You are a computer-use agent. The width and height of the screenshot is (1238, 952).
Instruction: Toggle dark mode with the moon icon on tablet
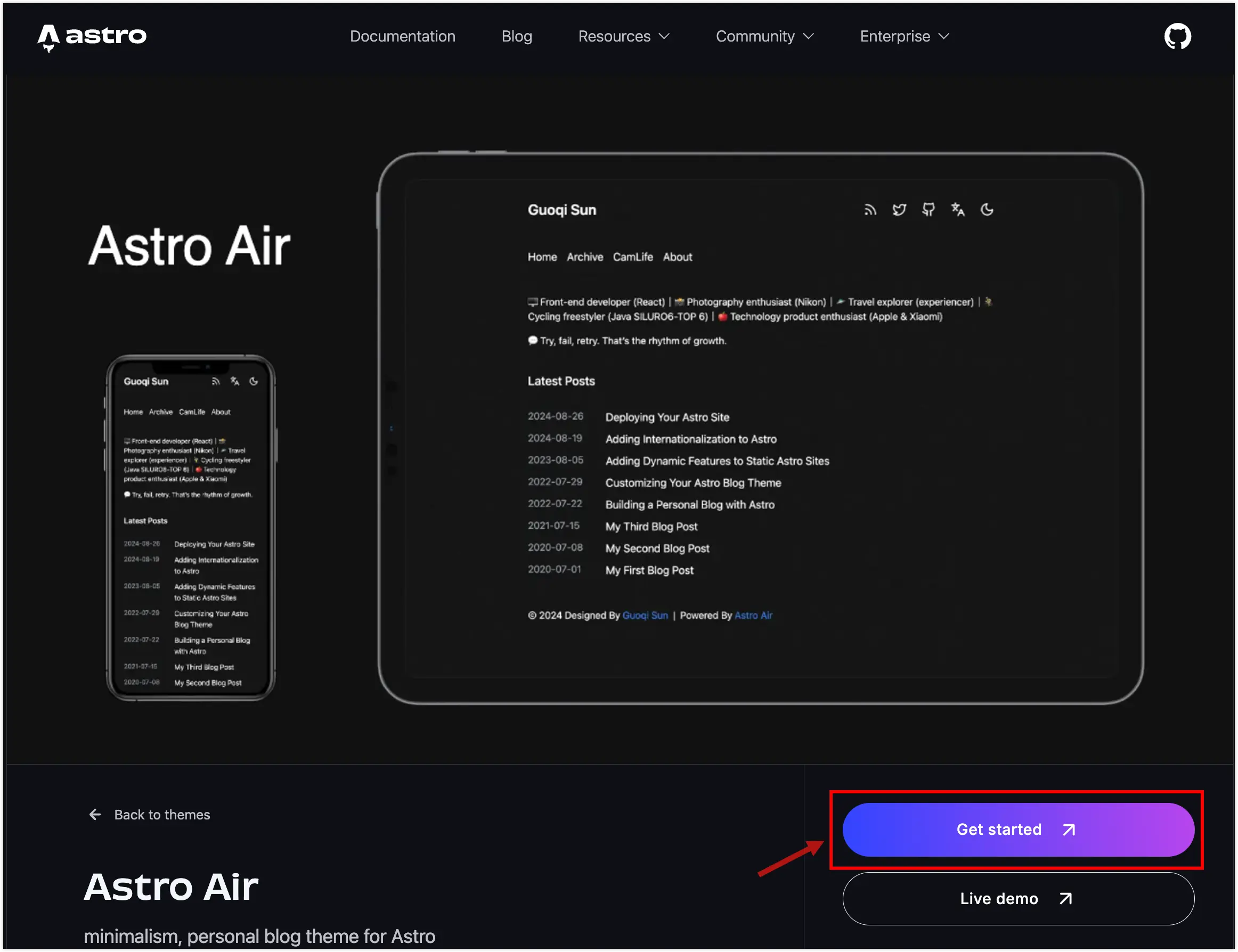[x=988, y=210]
